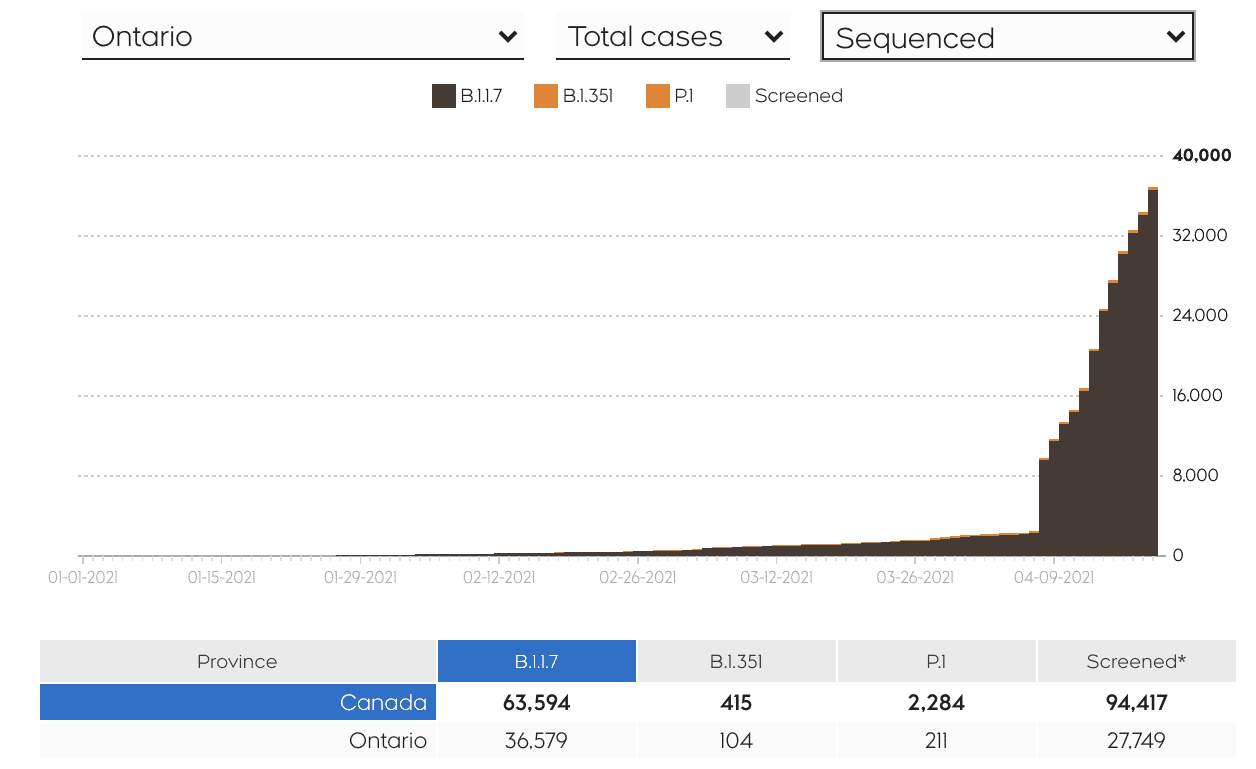The width and height of the screenshot is (1256, 769).
Task: Select the B.1.1.7 column header
Action: [537, 661]
